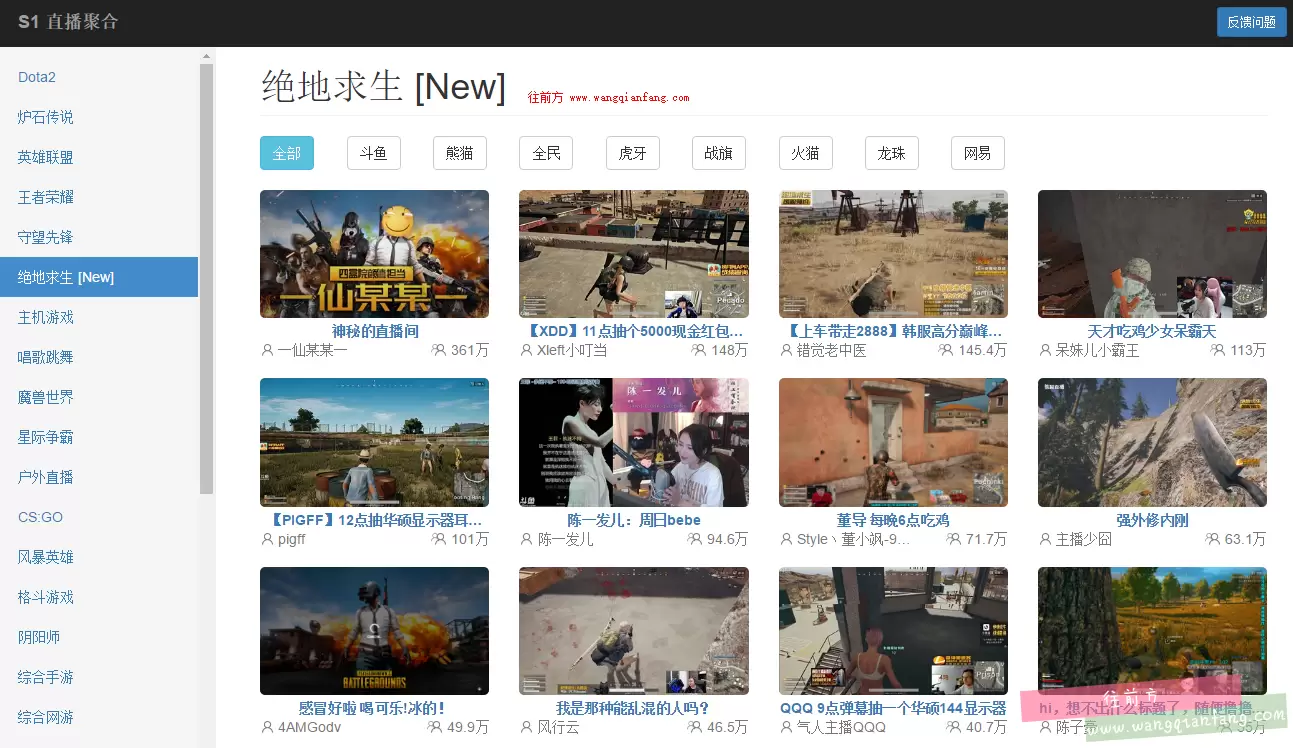Screen dimensions: 1293x748
Task: Click the active 绝地求生 [New] sidebar item
Action: click(99, 277)
